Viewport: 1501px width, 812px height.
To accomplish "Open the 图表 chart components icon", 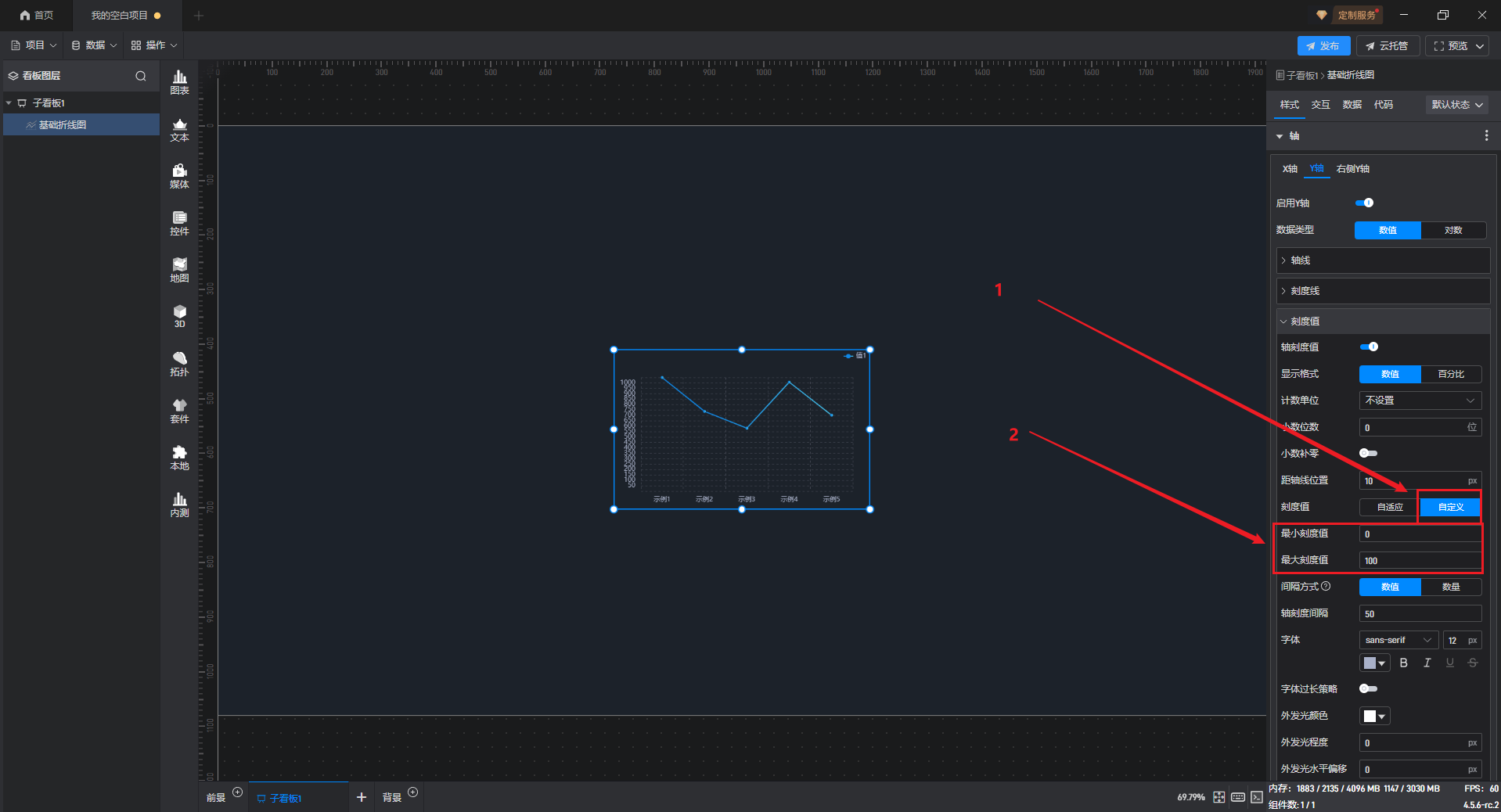I will (179, 82).
